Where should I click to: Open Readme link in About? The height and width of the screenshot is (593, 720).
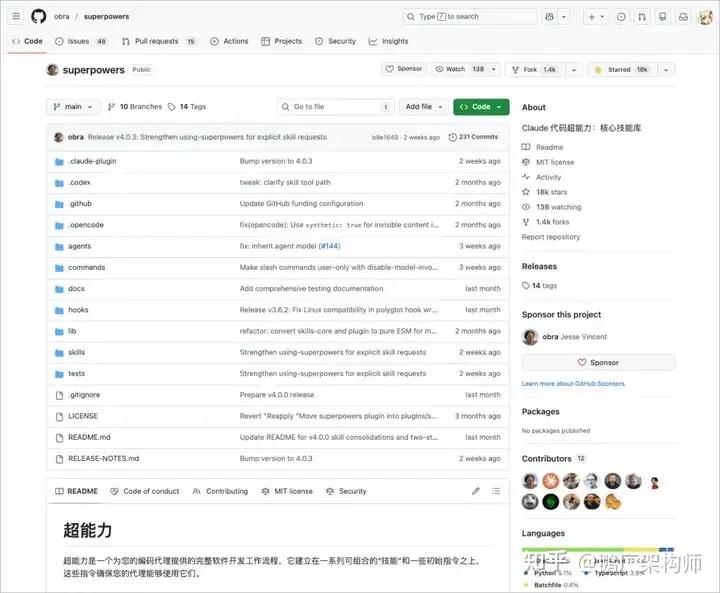[x=542, y=147]
